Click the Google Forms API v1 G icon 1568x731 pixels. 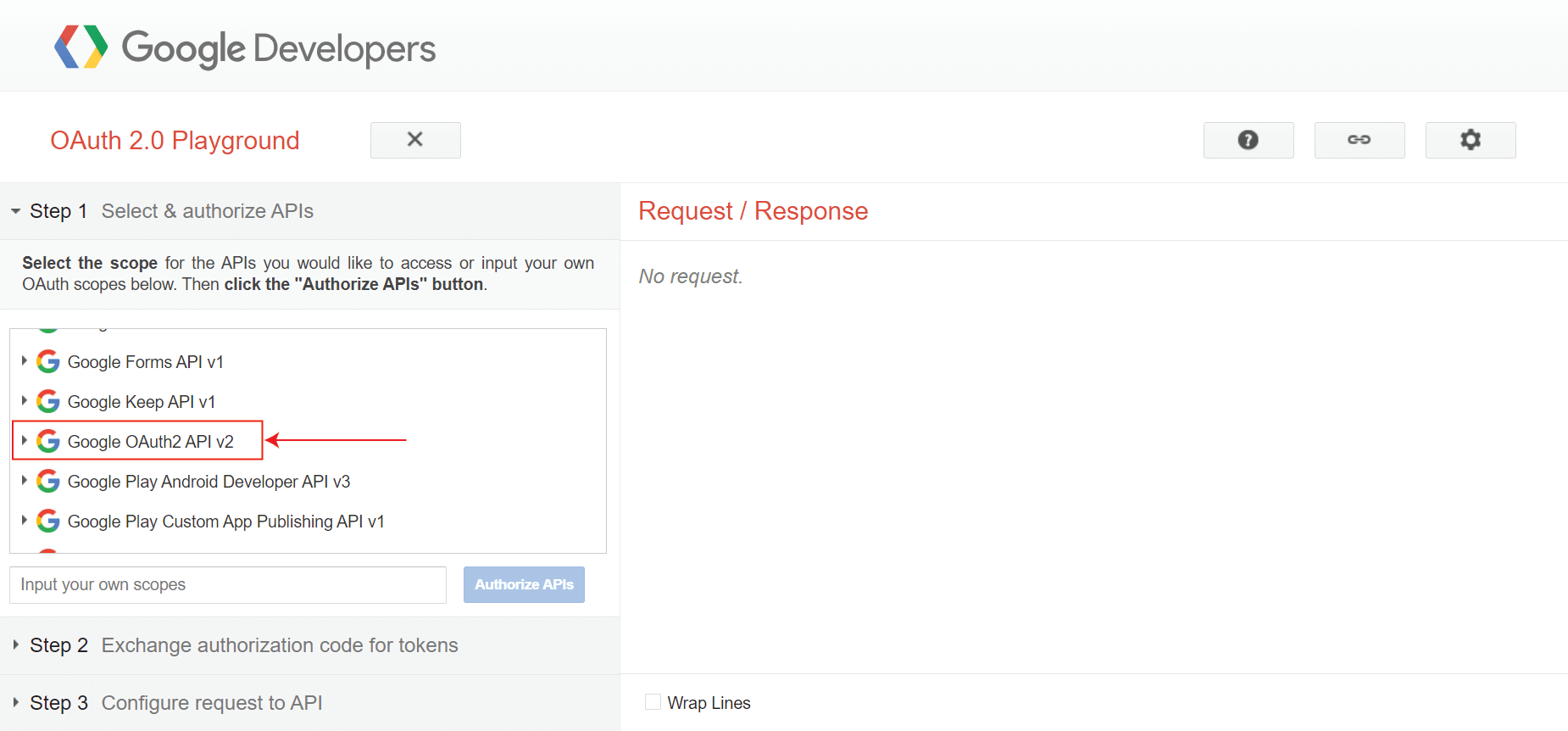pyautogui.click(x=48, y=362)
